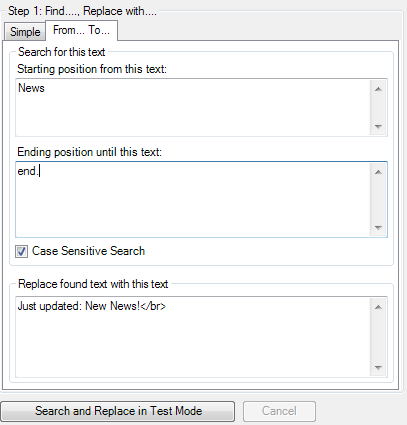
Task: Place the cursor in the word News
Action: pos(31,88)
